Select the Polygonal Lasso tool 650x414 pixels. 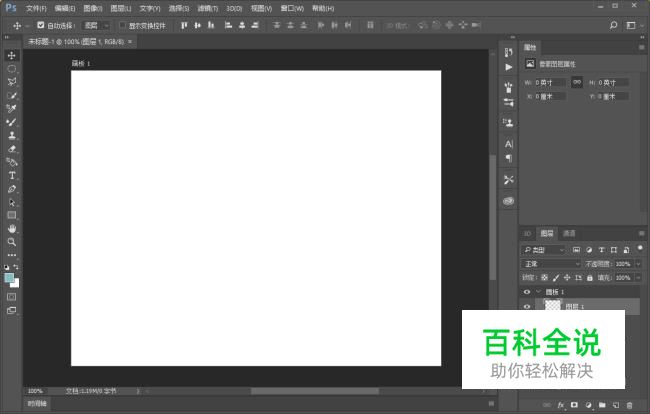[12, 82]
